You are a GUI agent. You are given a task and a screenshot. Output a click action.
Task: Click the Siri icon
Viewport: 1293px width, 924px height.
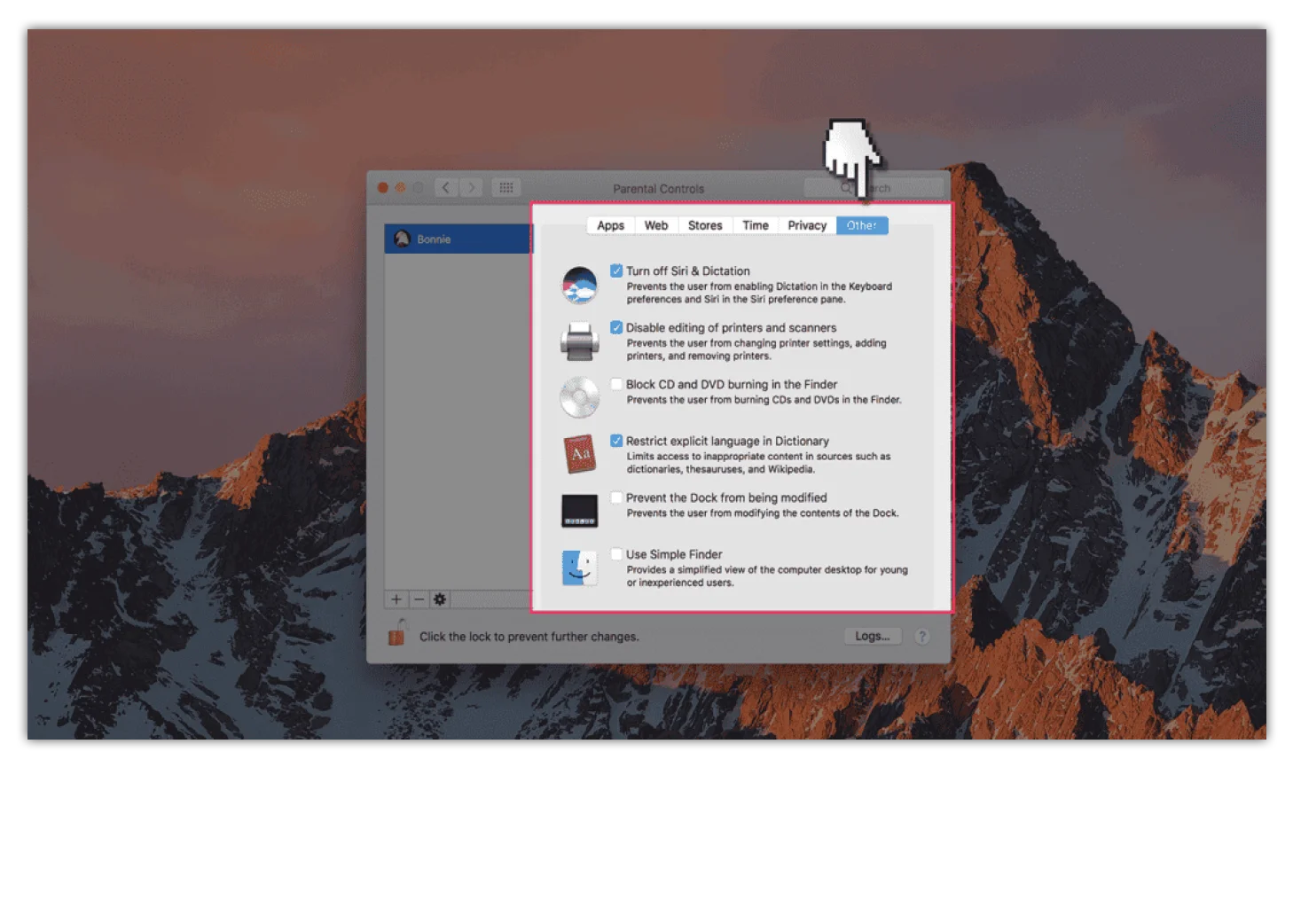[x=579, y=285]
